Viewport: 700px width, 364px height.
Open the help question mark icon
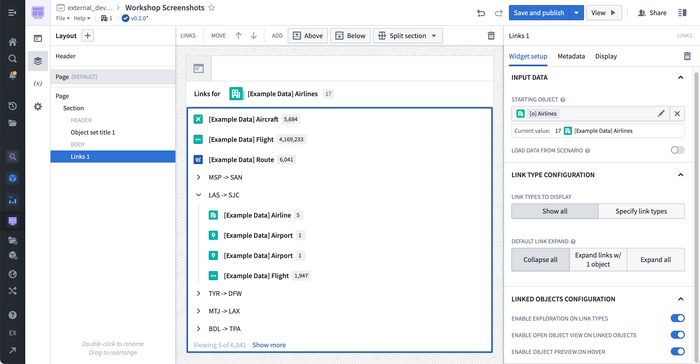click(12, 315)
